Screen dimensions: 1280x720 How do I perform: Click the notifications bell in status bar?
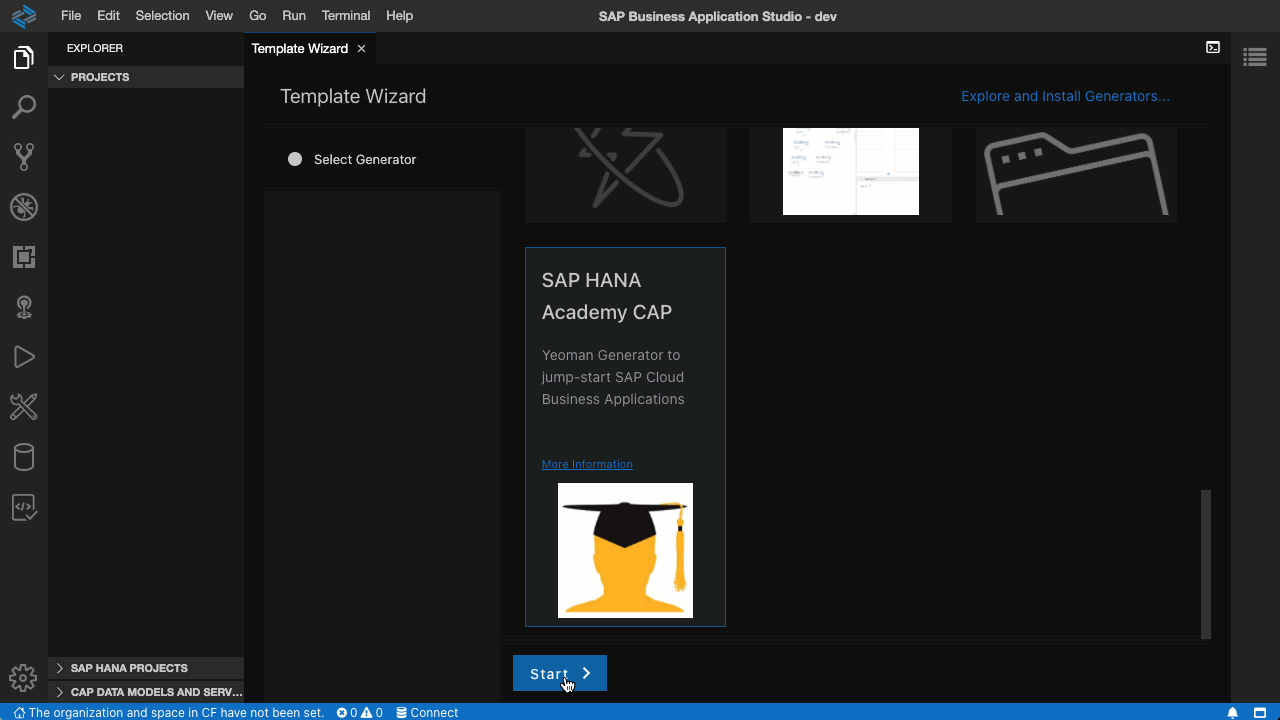[1233, 713]
